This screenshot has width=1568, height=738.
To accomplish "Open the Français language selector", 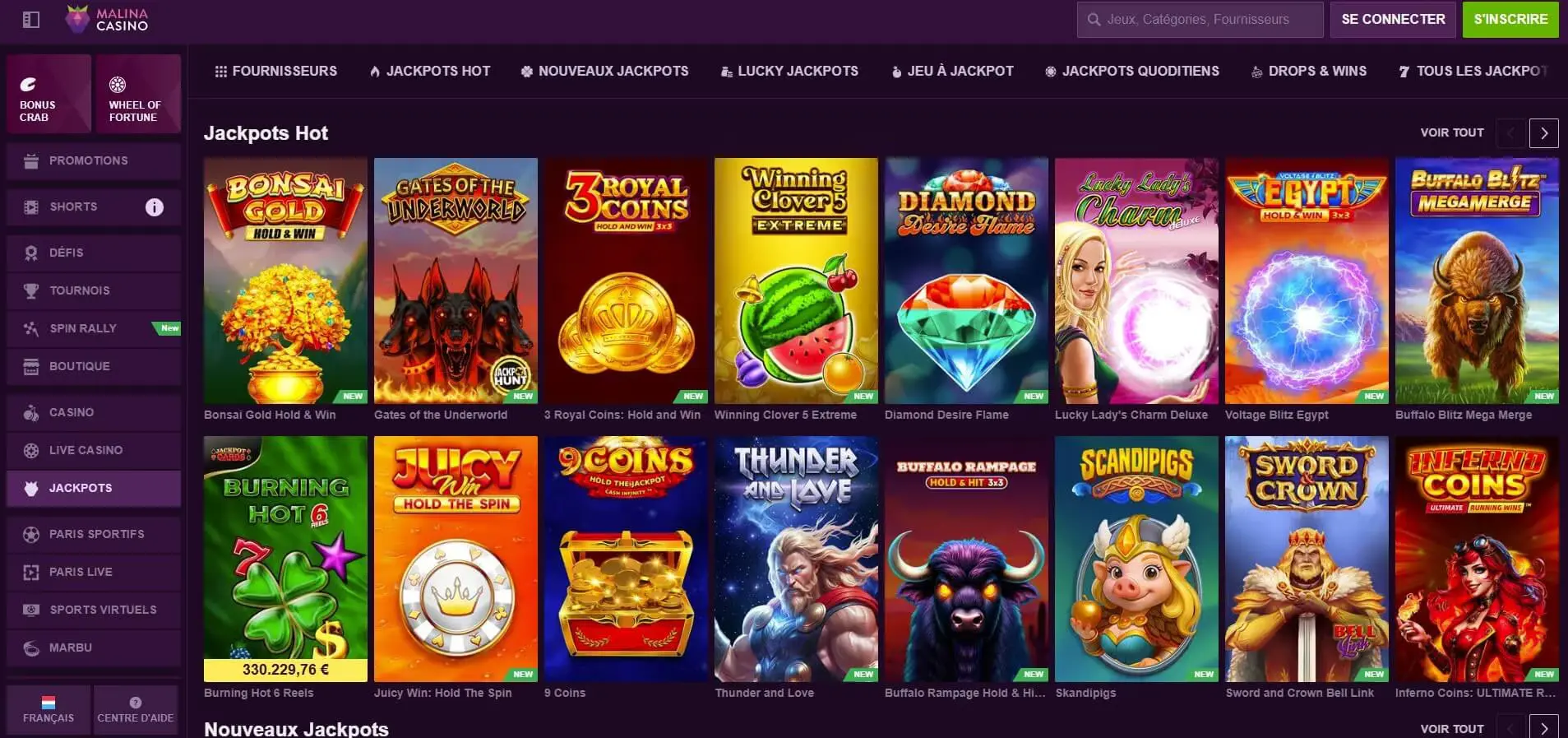I will (49, 709).
